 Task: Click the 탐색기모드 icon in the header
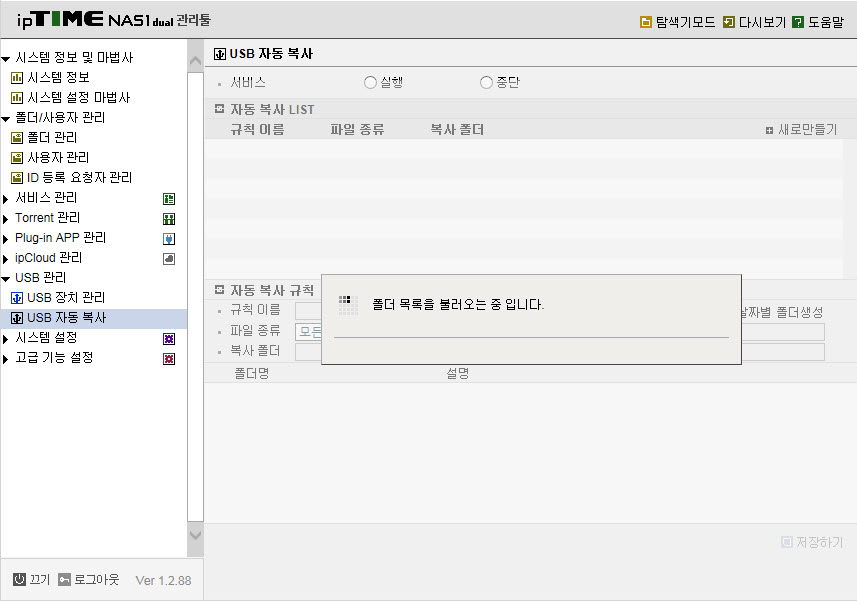(645, 22)
